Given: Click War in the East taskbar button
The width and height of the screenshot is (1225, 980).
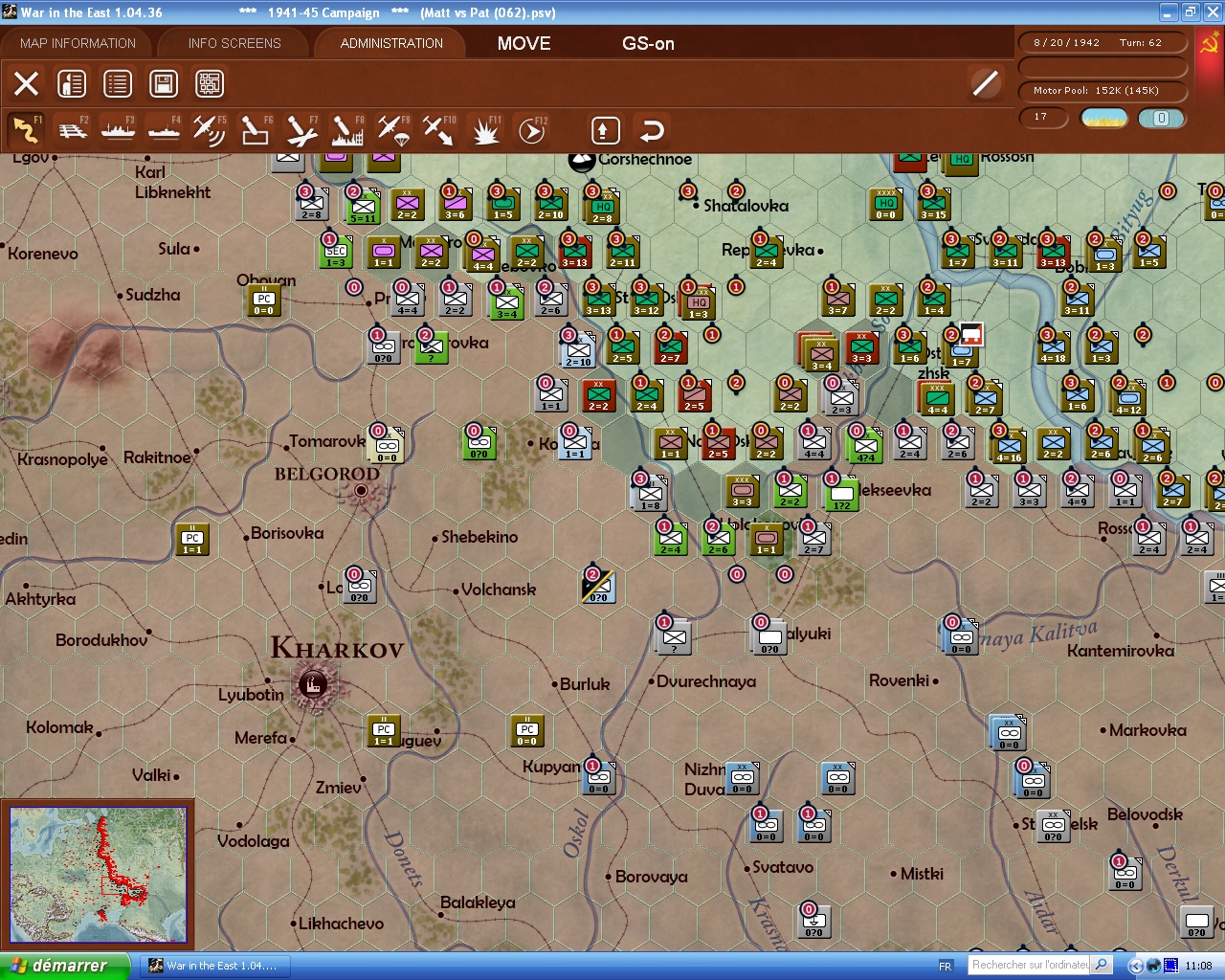Looking at the screenshot, I should click(x=213, y=966).
